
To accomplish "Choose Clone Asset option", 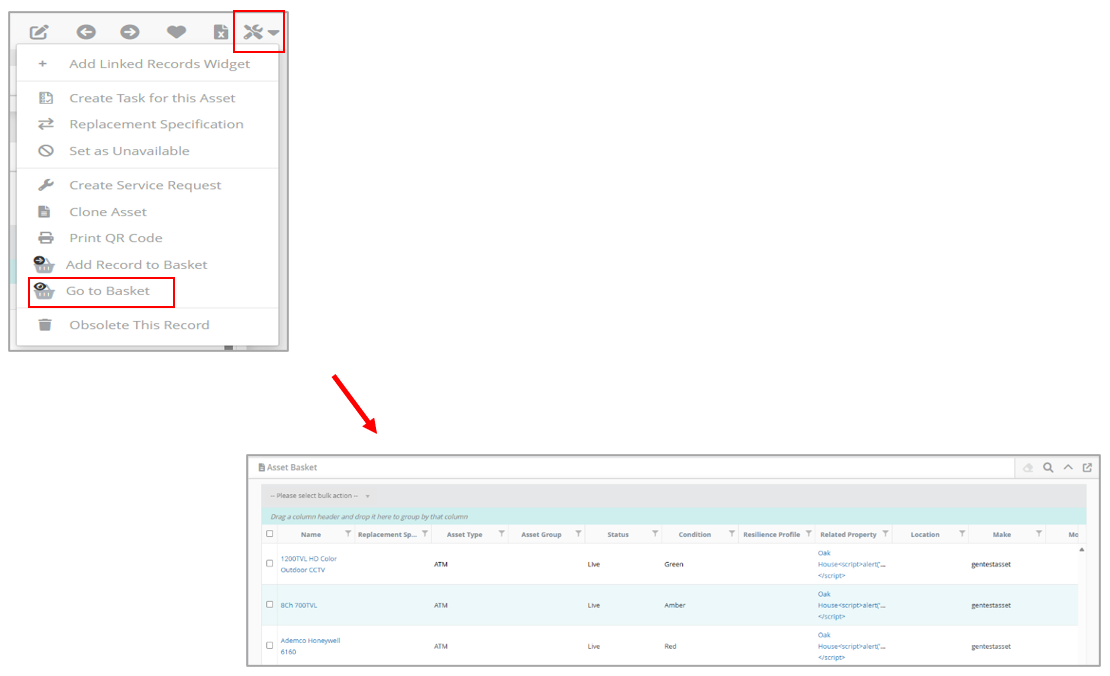I will (x=147, y=212).
